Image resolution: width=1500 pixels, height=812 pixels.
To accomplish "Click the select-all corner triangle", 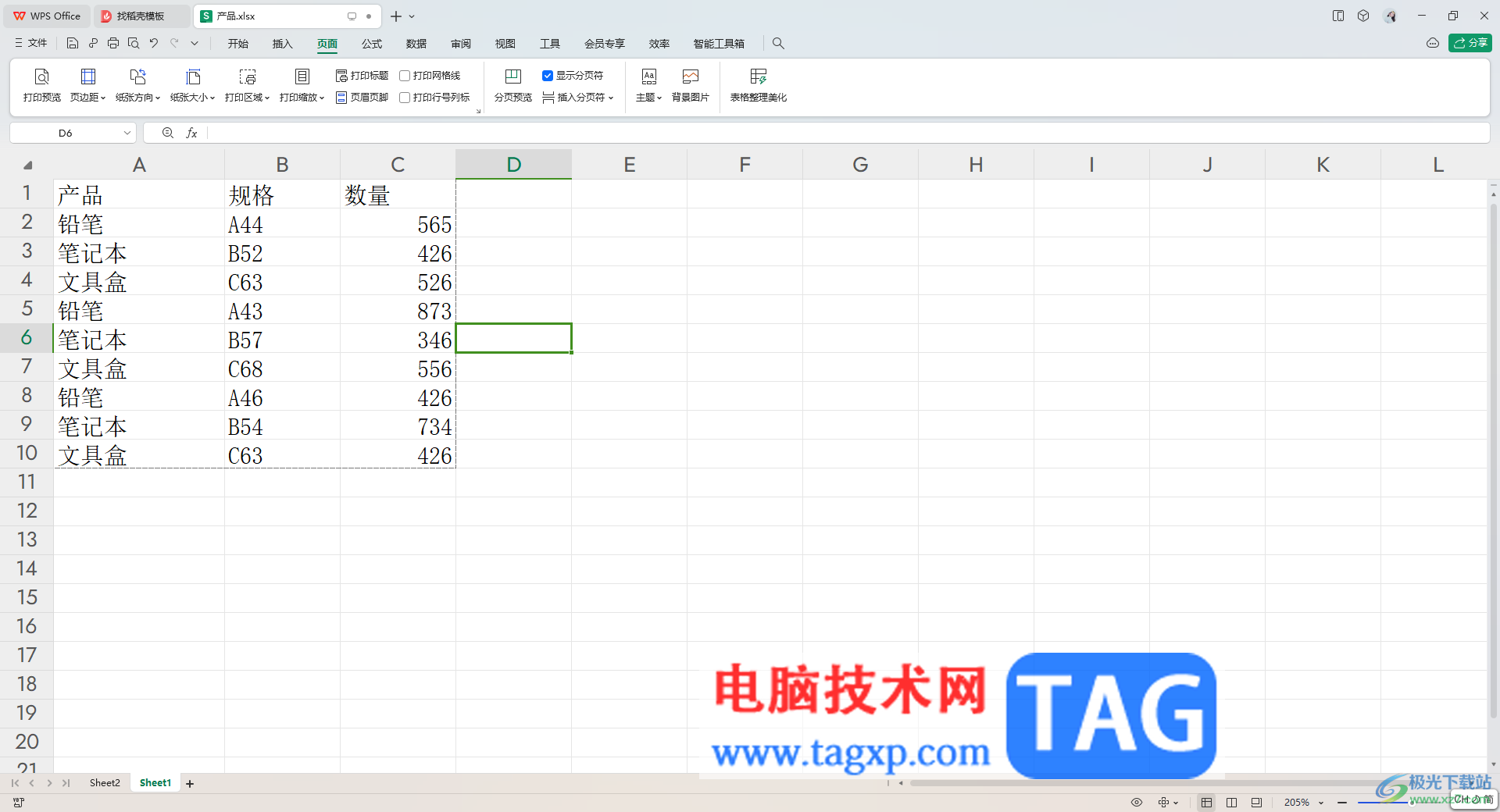I will [x=27, y=165].
